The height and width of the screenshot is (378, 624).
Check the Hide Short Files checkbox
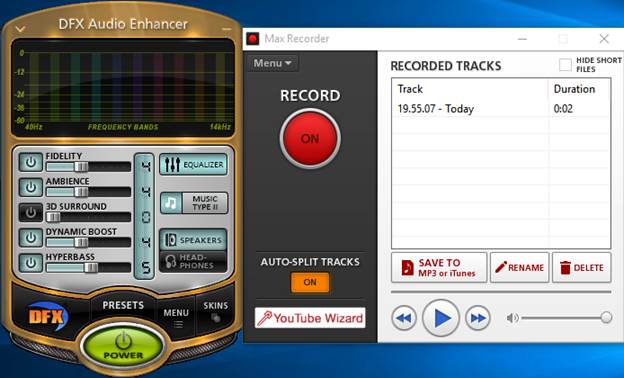point(565,65)
